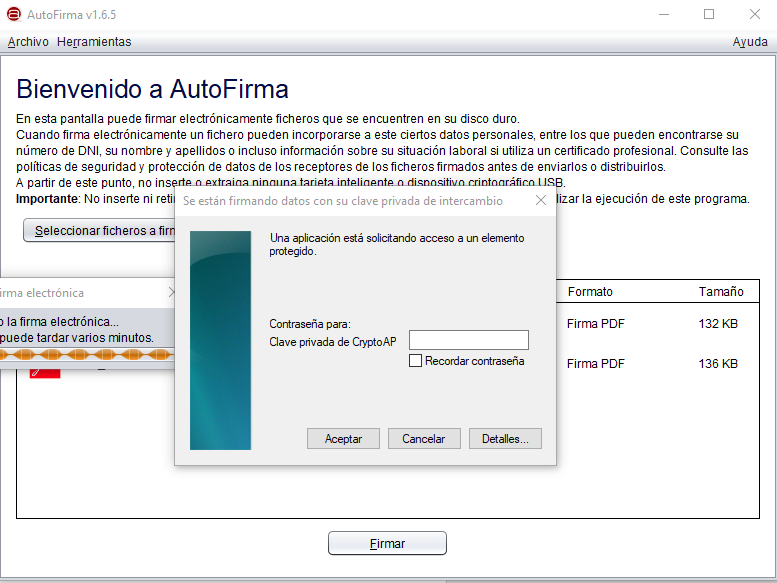Open the Ayuda menu
Viewport: 777px width, 583px height.
click(750, 42)
